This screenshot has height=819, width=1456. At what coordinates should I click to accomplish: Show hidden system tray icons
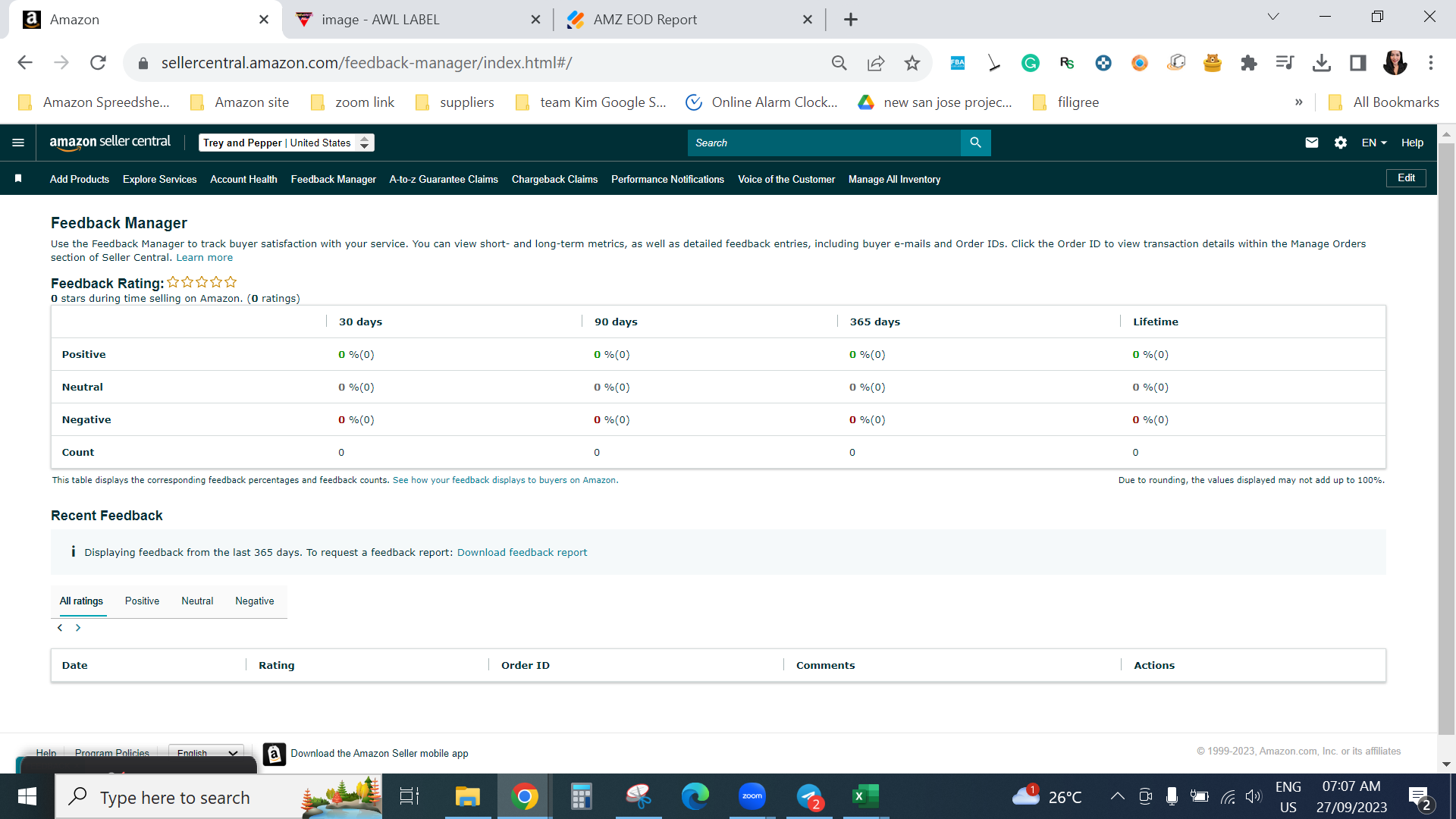click(1117, 796)
